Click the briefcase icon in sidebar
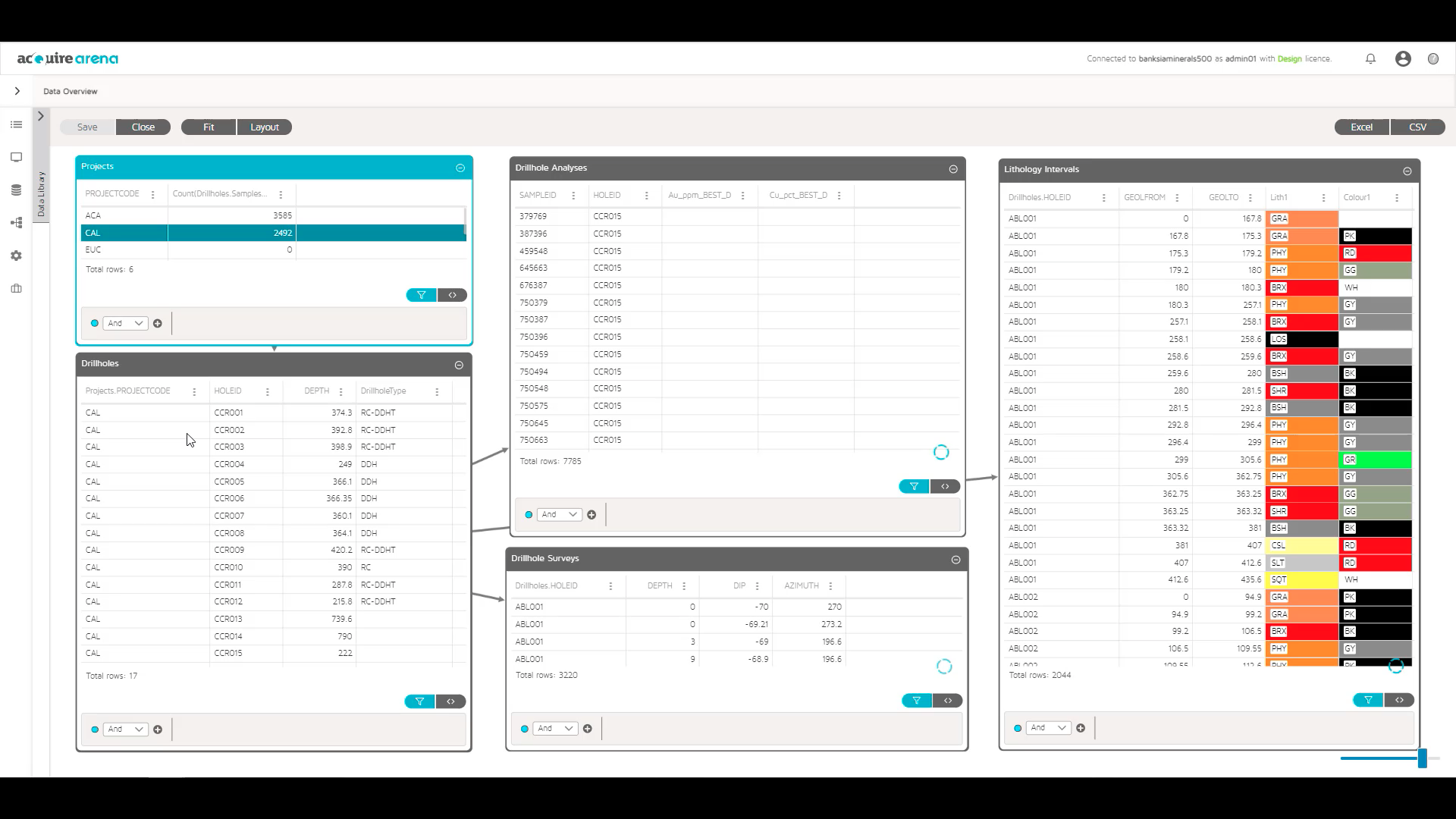 pyautogui.click(x=17, y=288)
